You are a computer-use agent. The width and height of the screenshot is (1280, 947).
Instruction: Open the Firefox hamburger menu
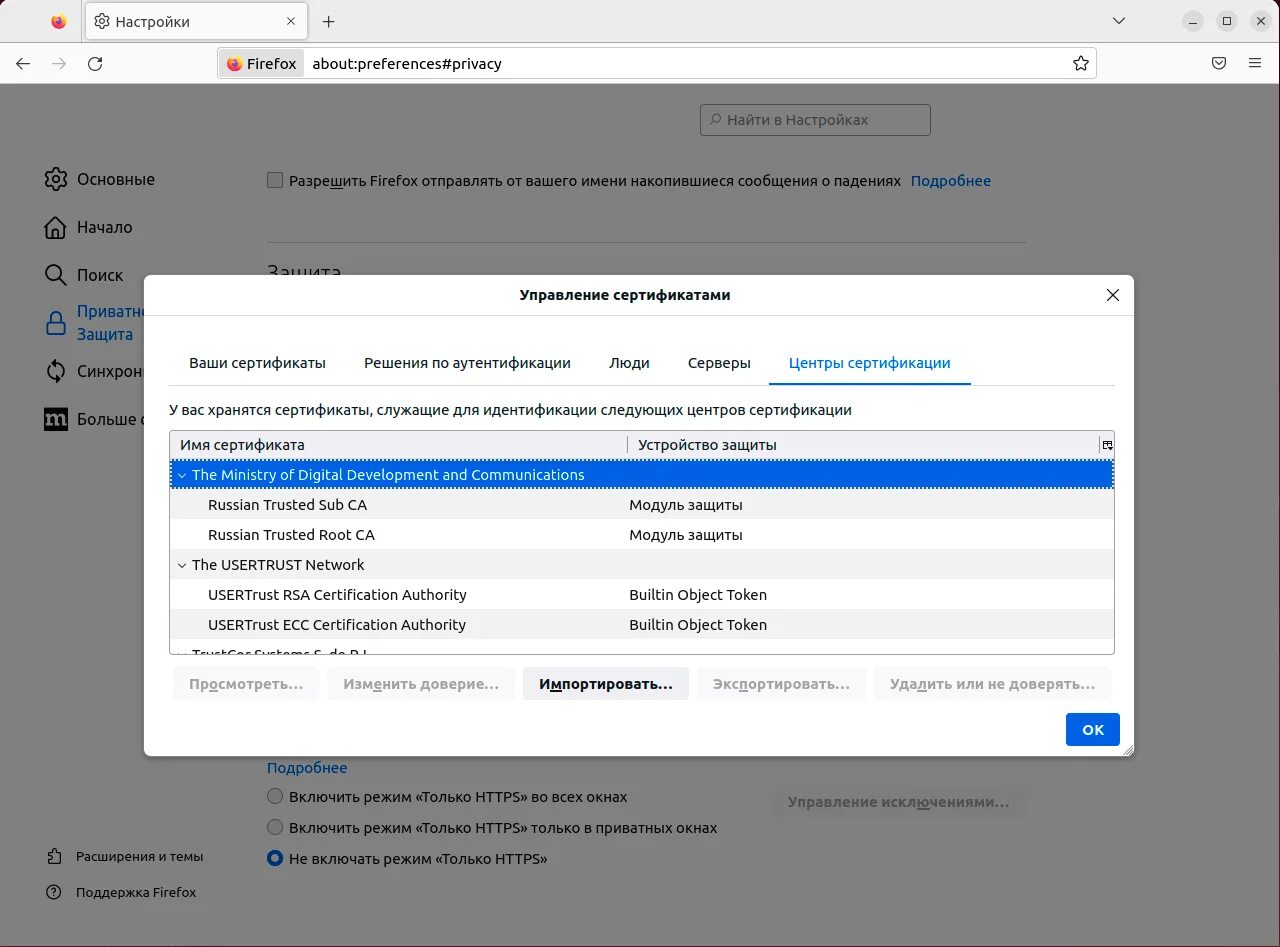point(1255,63)
